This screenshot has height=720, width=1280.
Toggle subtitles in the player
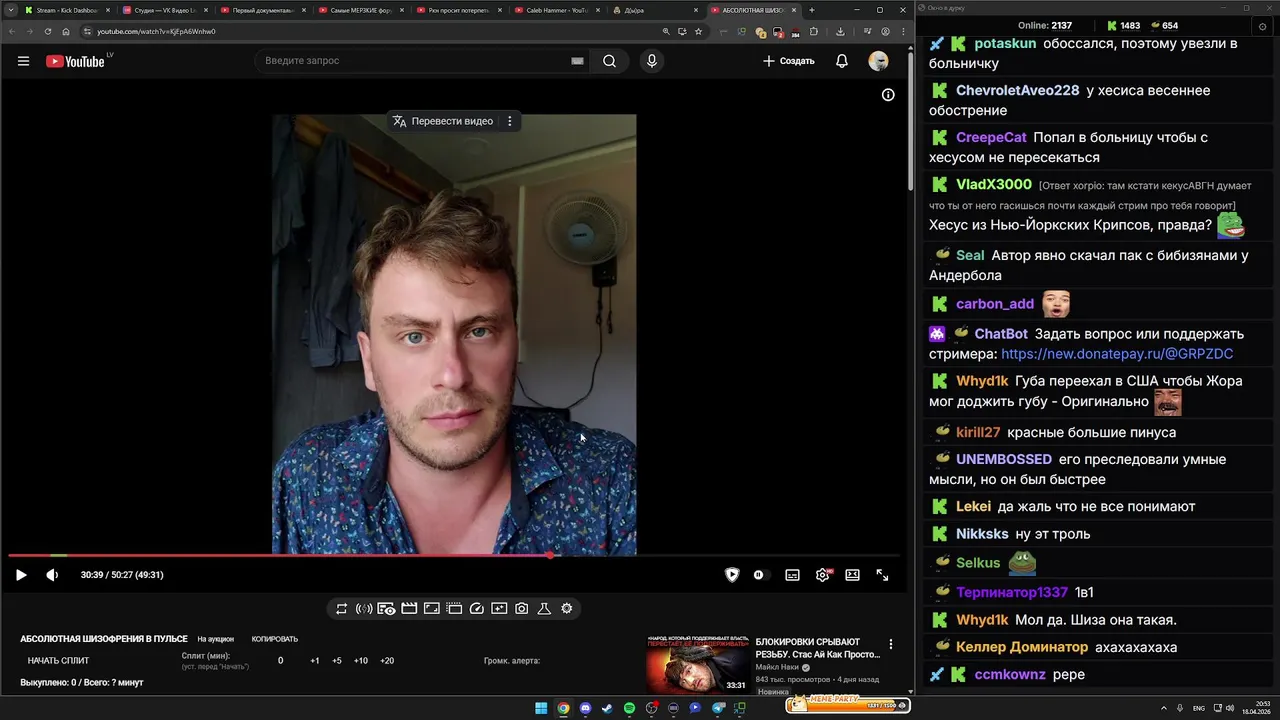pyautogui.click(x=792, y=575)
